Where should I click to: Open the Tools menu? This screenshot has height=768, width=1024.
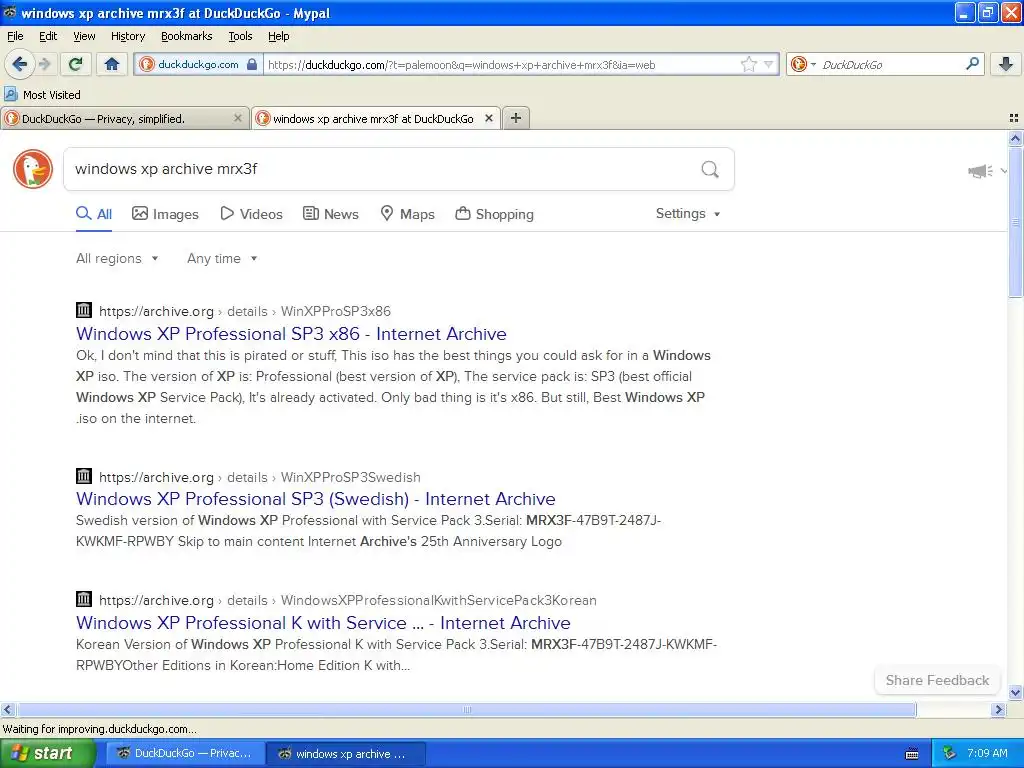point(240,36)
